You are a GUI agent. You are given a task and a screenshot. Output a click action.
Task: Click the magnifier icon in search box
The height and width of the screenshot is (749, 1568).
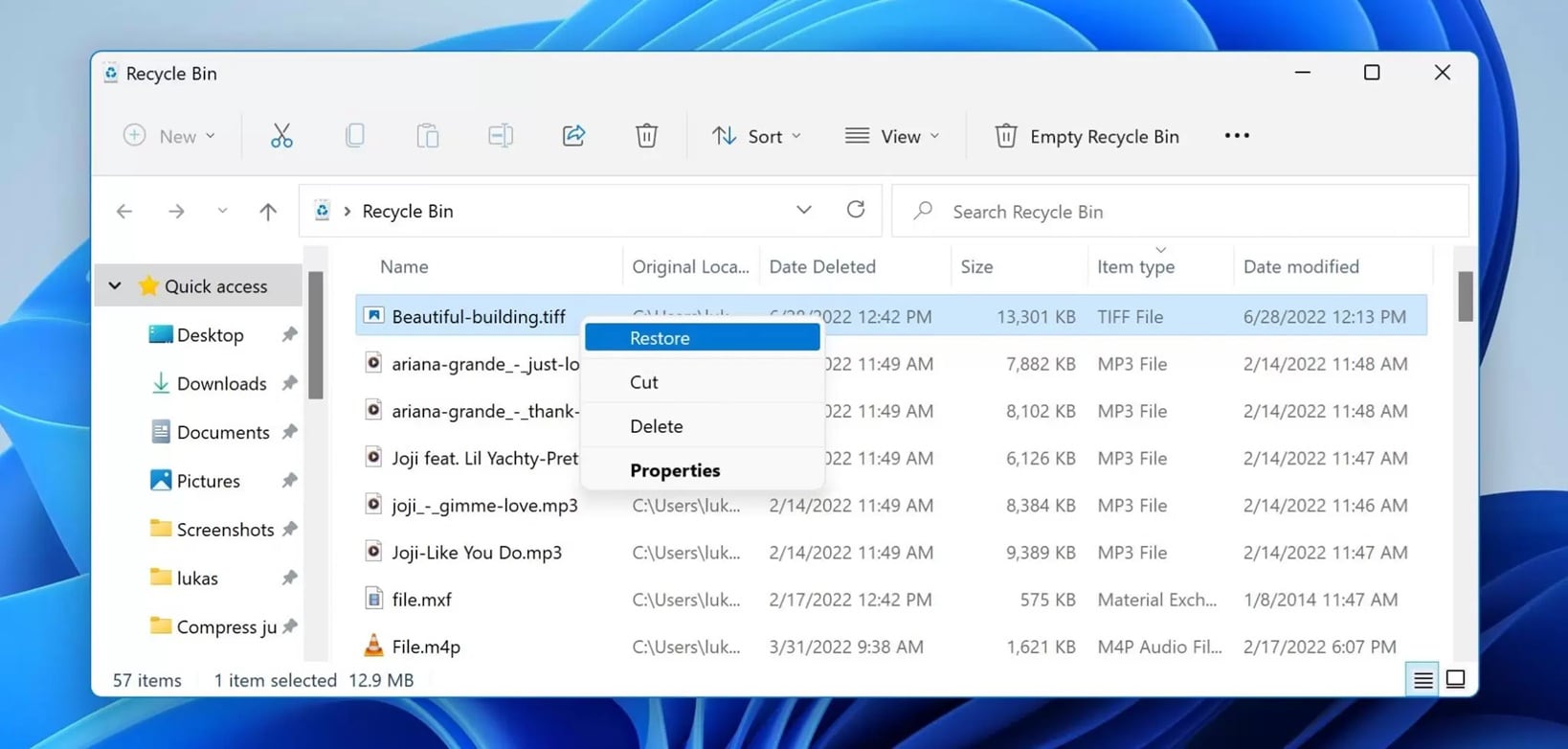point(923,211)
